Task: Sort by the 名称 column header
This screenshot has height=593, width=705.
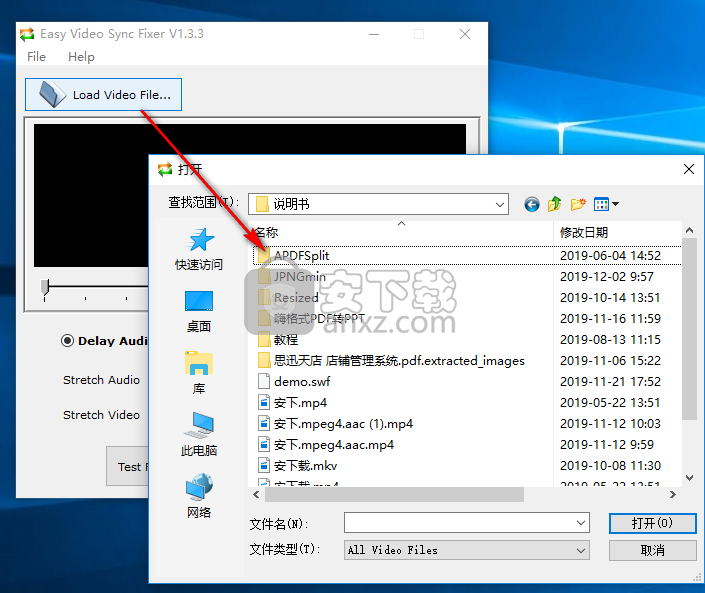Action: [x=402, y=232]
